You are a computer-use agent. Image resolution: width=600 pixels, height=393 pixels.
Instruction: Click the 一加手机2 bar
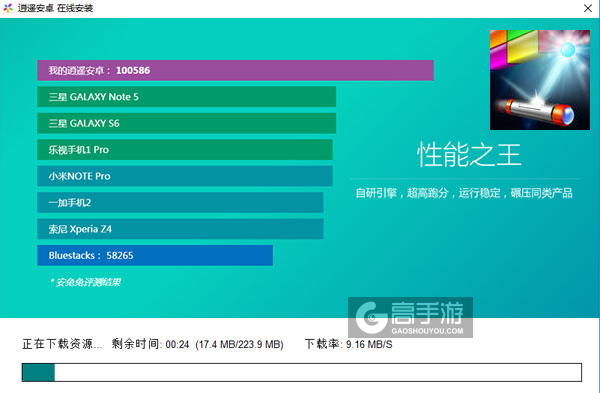pyautogui.click(x=180, y=202)
